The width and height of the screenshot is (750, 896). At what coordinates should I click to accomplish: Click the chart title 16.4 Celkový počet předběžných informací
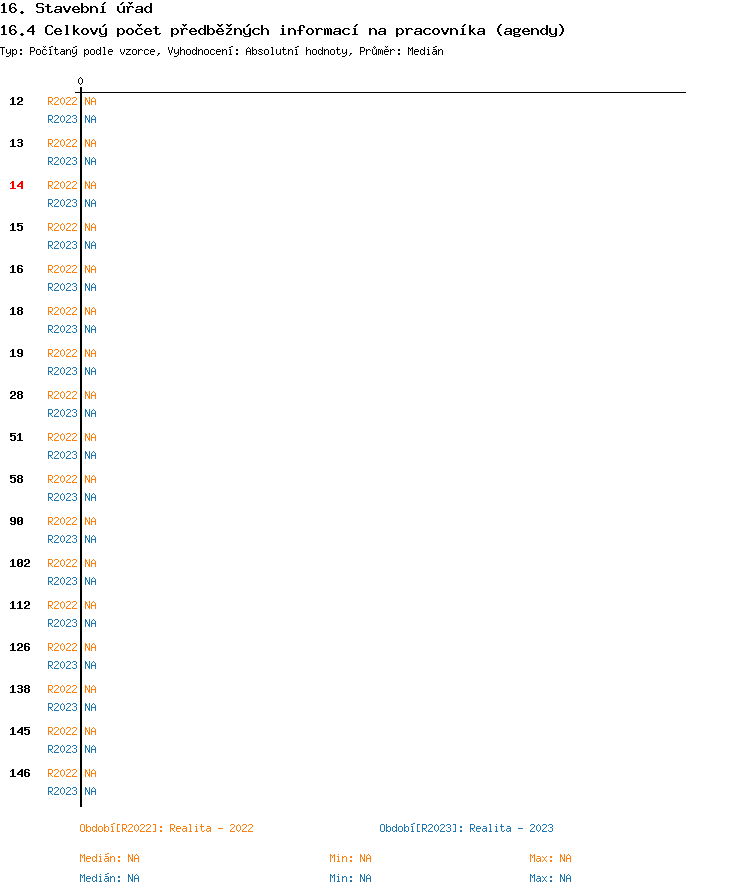(282, 30)
